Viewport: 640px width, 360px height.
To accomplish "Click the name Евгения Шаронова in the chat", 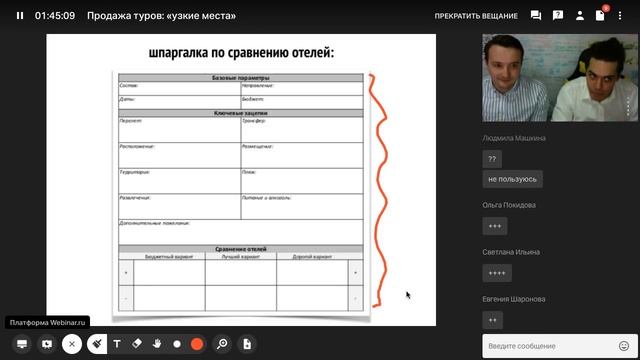I will pos(513,299).
